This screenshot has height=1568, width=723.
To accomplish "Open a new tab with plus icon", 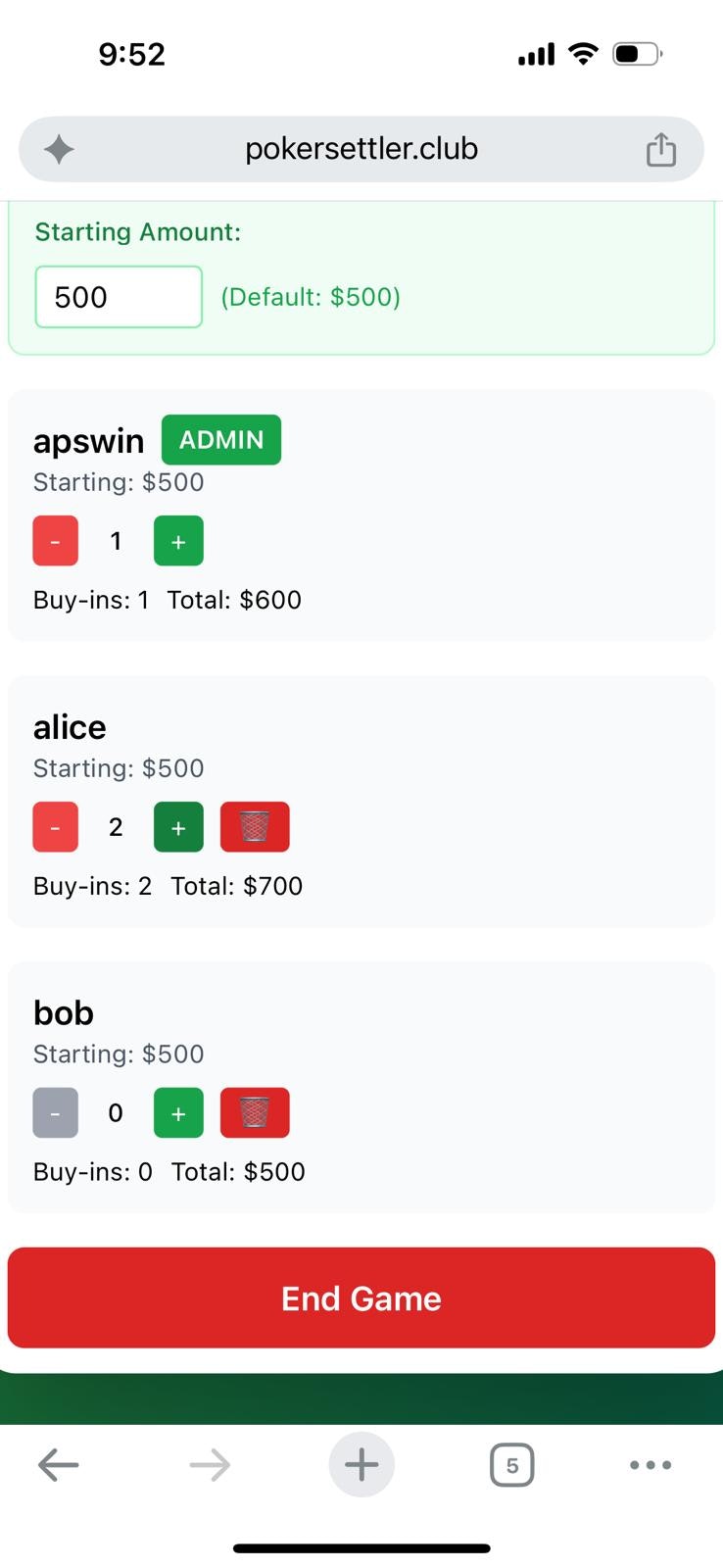I will click(361, 1465).
